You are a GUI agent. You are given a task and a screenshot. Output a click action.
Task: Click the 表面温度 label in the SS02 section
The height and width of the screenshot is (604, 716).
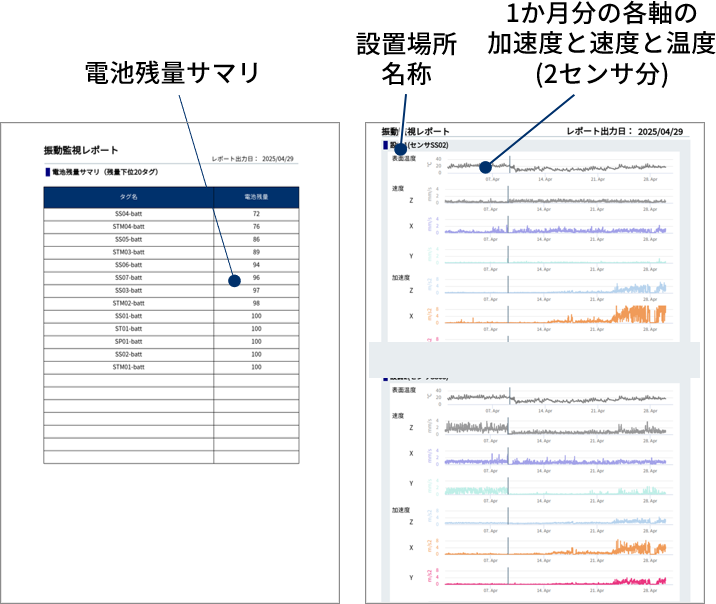click(404, 158)
